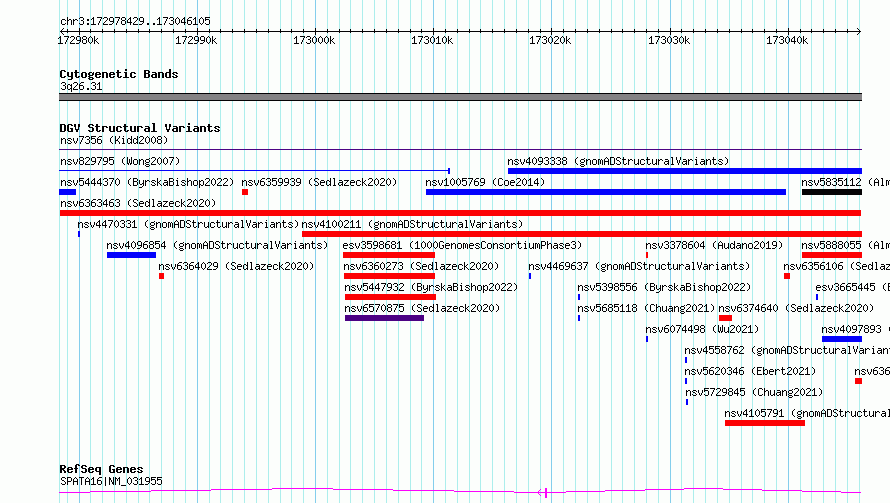Screen dimensions: 890x503
Task: Open nsv5444370 (ByrskaBishop2022) label
Action: coord(147,182)
